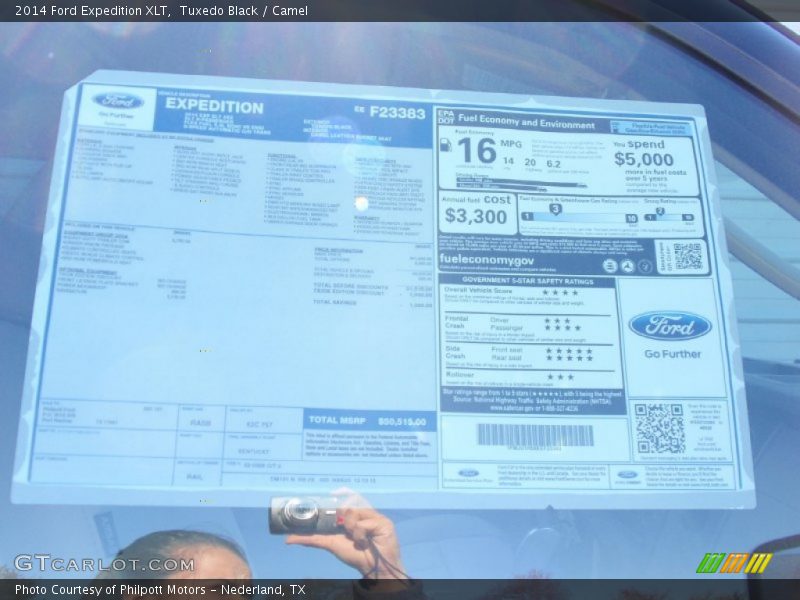Click the QR code in fuel economy section

(x=687, y=257)
